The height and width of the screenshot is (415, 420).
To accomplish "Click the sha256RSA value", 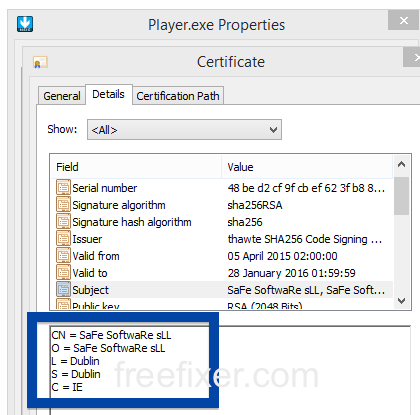I will coord(255,205).
